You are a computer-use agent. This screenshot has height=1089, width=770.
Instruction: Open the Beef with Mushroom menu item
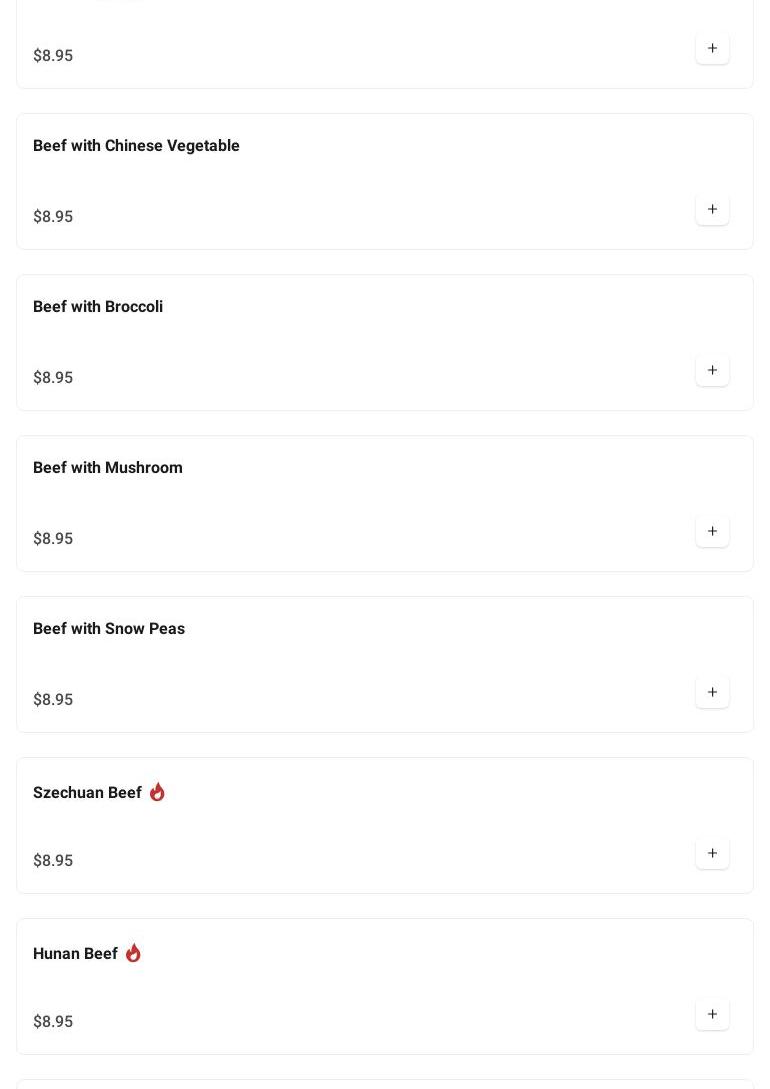(108, 468)
